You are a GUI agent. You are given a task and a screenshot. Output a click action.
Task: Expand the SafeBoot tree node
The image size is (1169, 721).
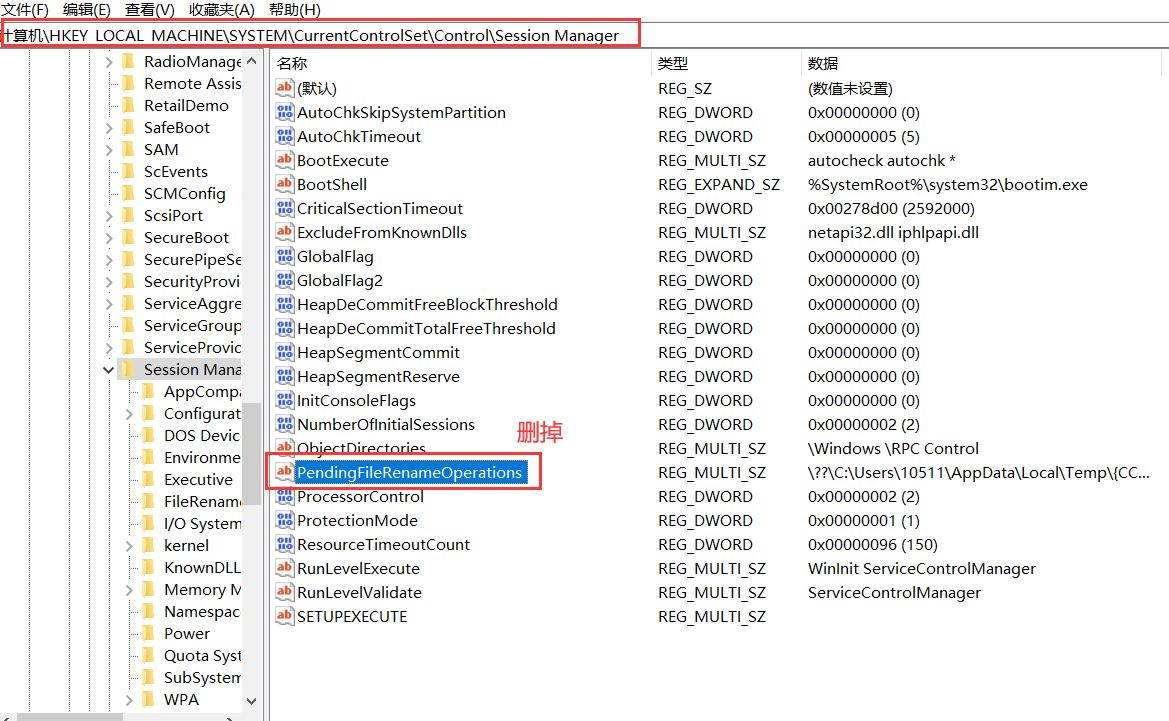tap(109, 127)
